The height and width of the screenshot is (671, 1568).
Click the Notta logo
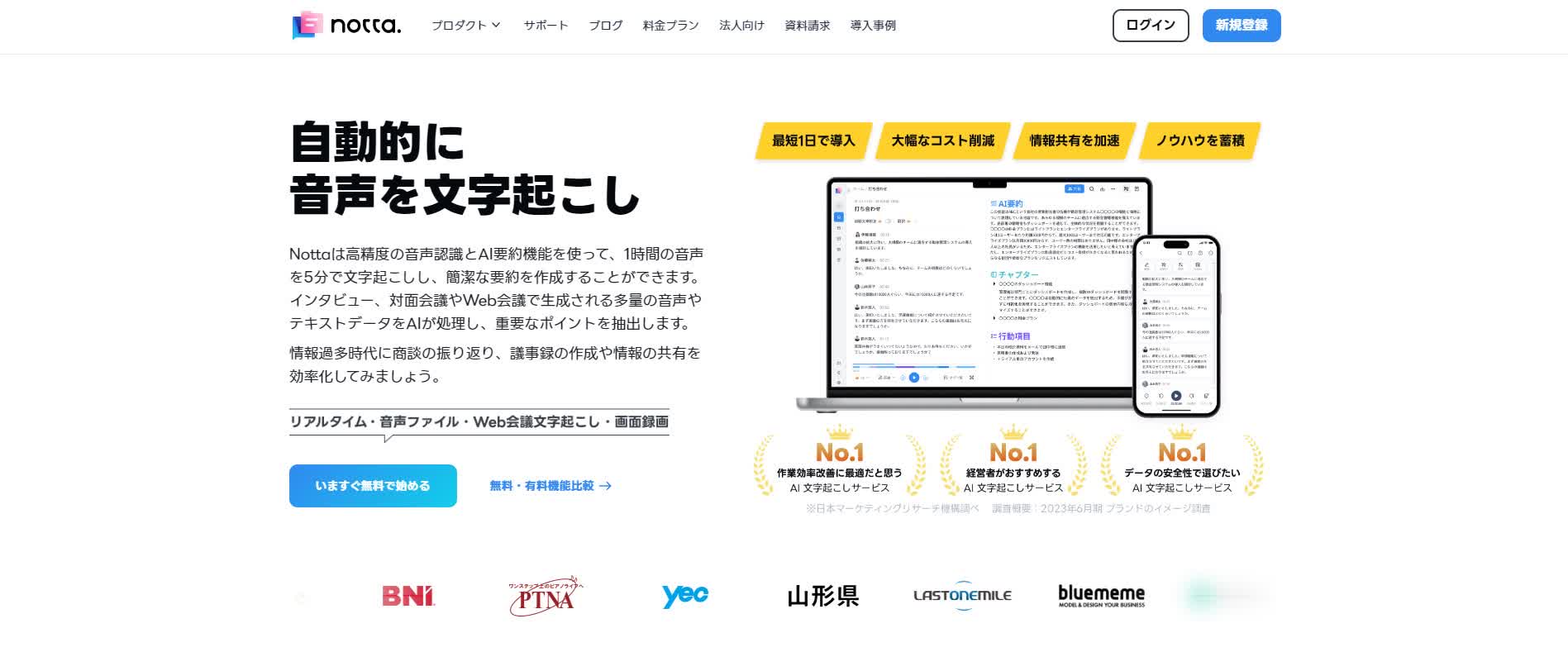(x=347, y=26)
